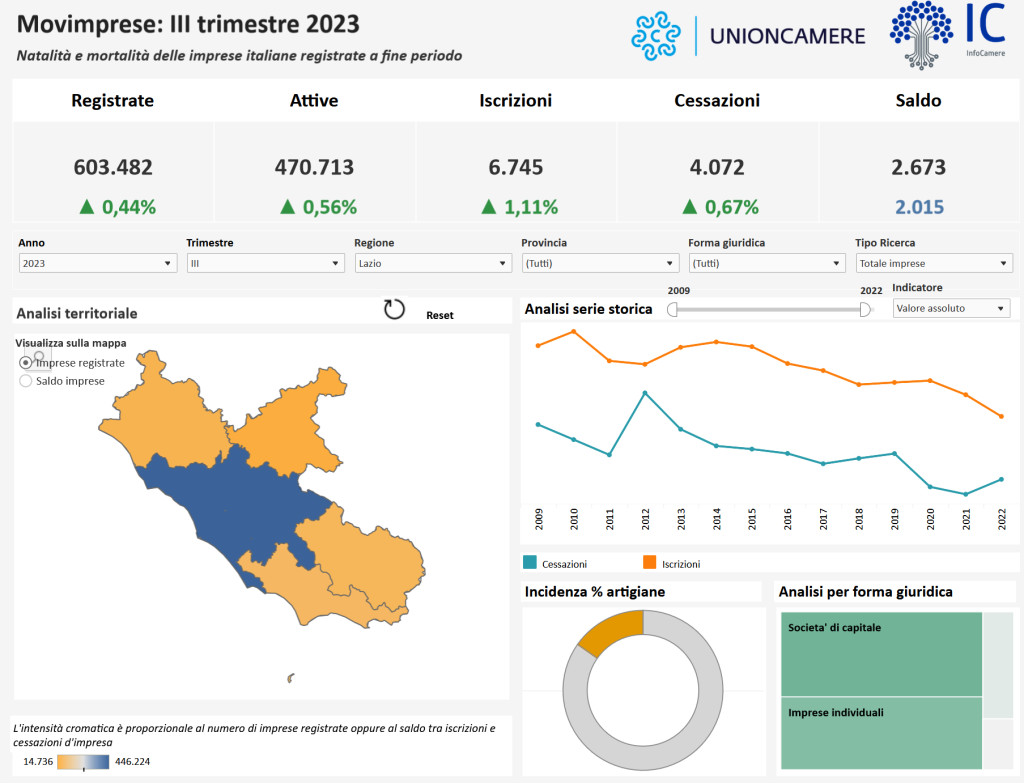The height and width of the screenshot is (783, 1024).
Task: Click the InfoCamere tree logo
Action: pyautogui.click(x=921, y=33)
